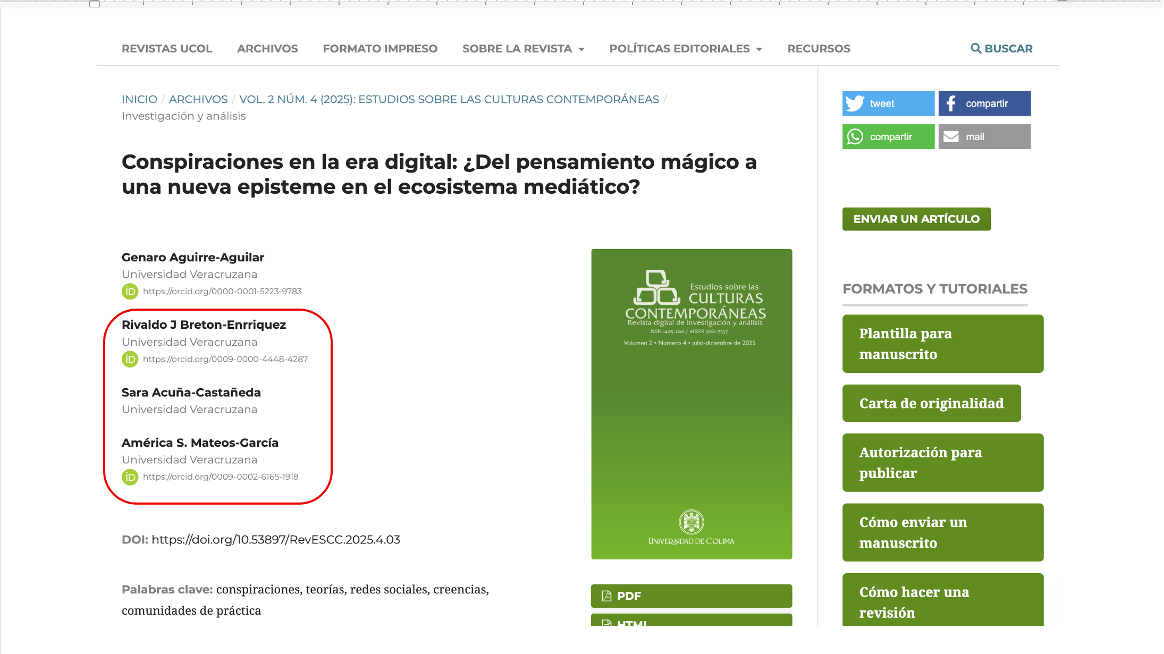Screen dimensions: 1164x654
Task: Open Carta de originalidad format
Action: click(x=931, y=403)
